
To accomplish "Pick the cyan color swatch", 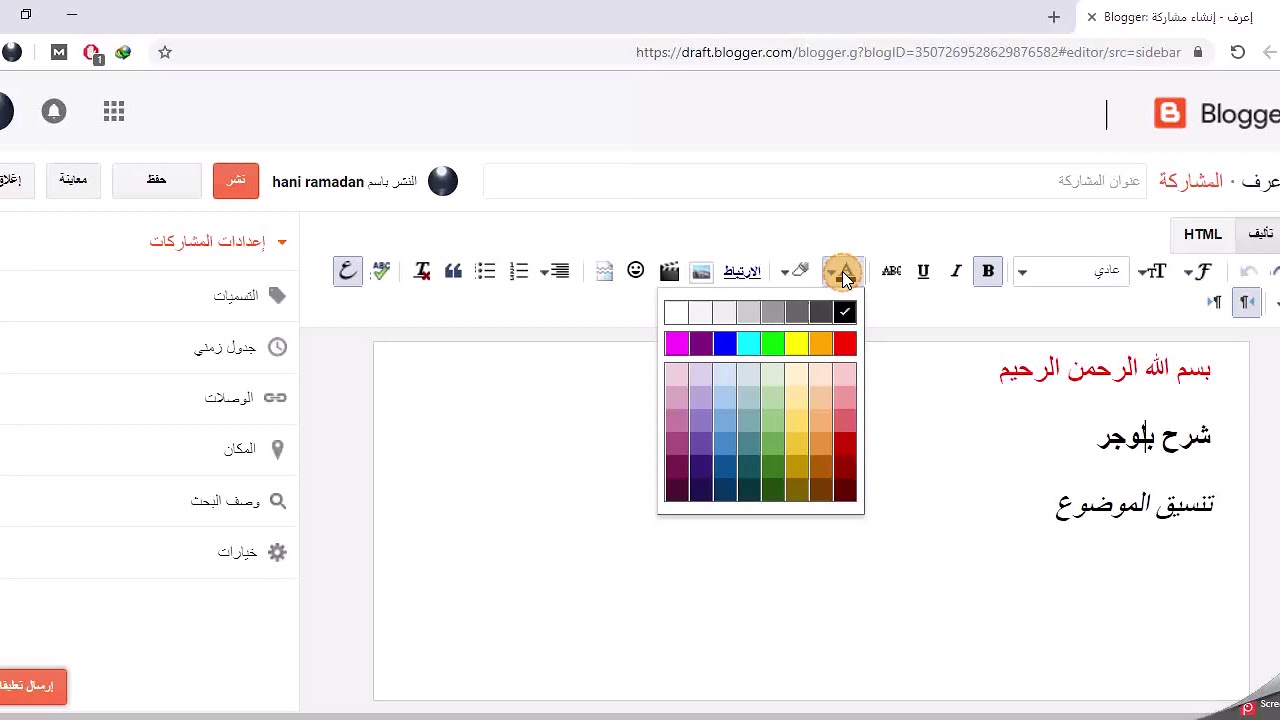I will (748, 345).
